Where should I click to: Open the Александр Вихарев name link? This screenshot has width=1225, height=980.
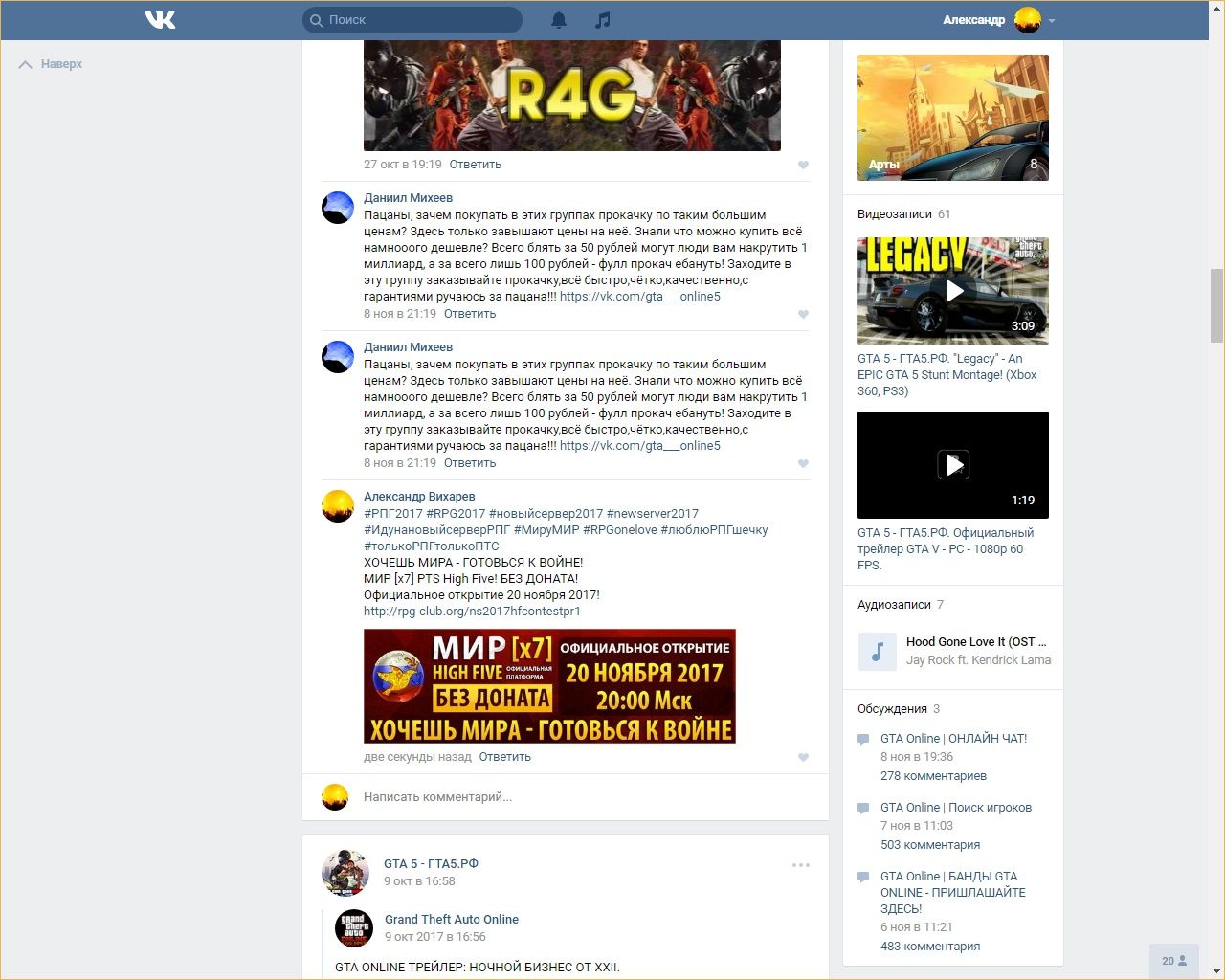pos(419,497)
